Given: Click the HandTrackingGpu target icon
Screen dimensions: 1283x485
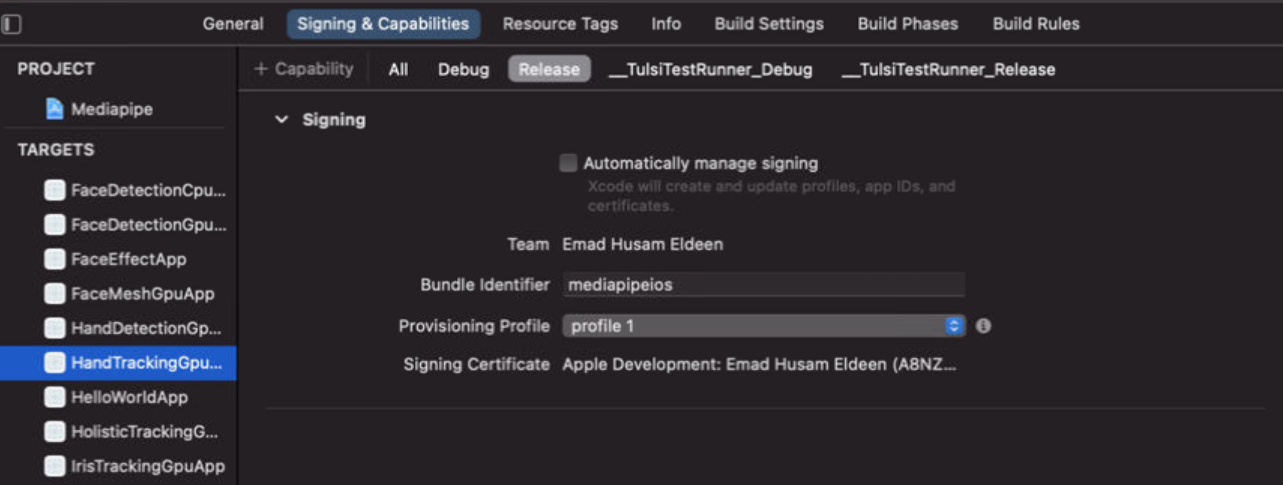Looking at the screenshot, I should coord(55,363).
